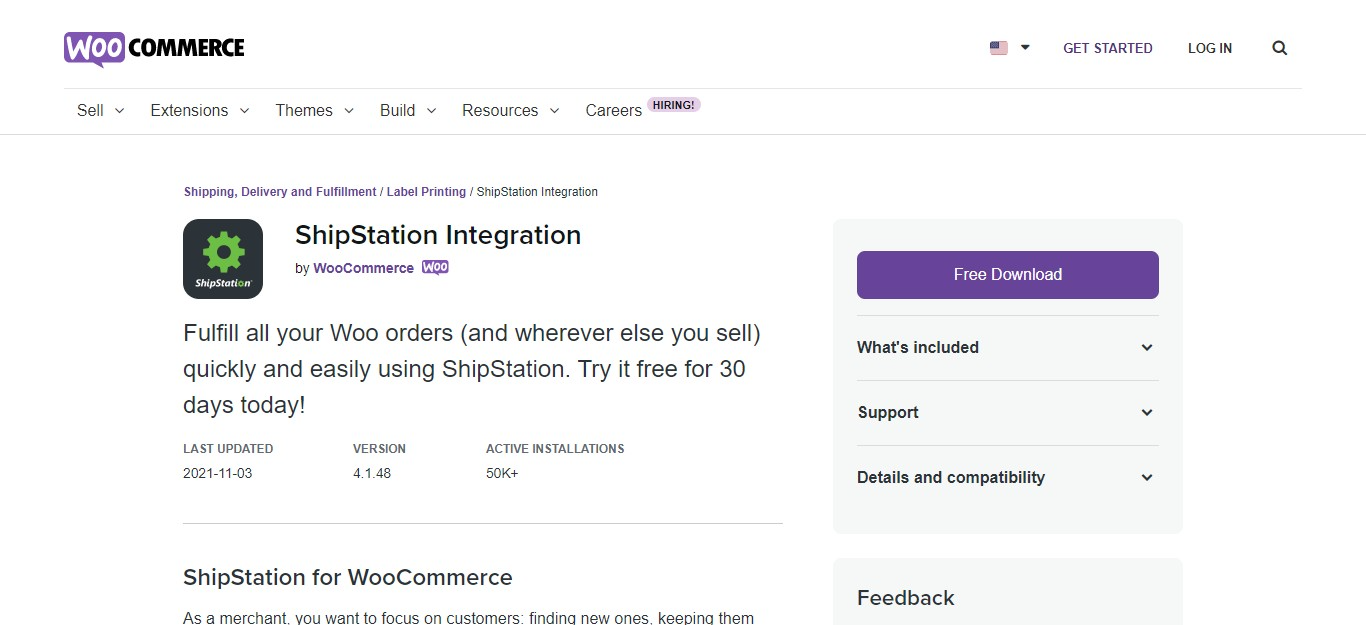The image size is (1366, 625).
Task: Click the chevron next to Extensions
Action: click(244, 110)
